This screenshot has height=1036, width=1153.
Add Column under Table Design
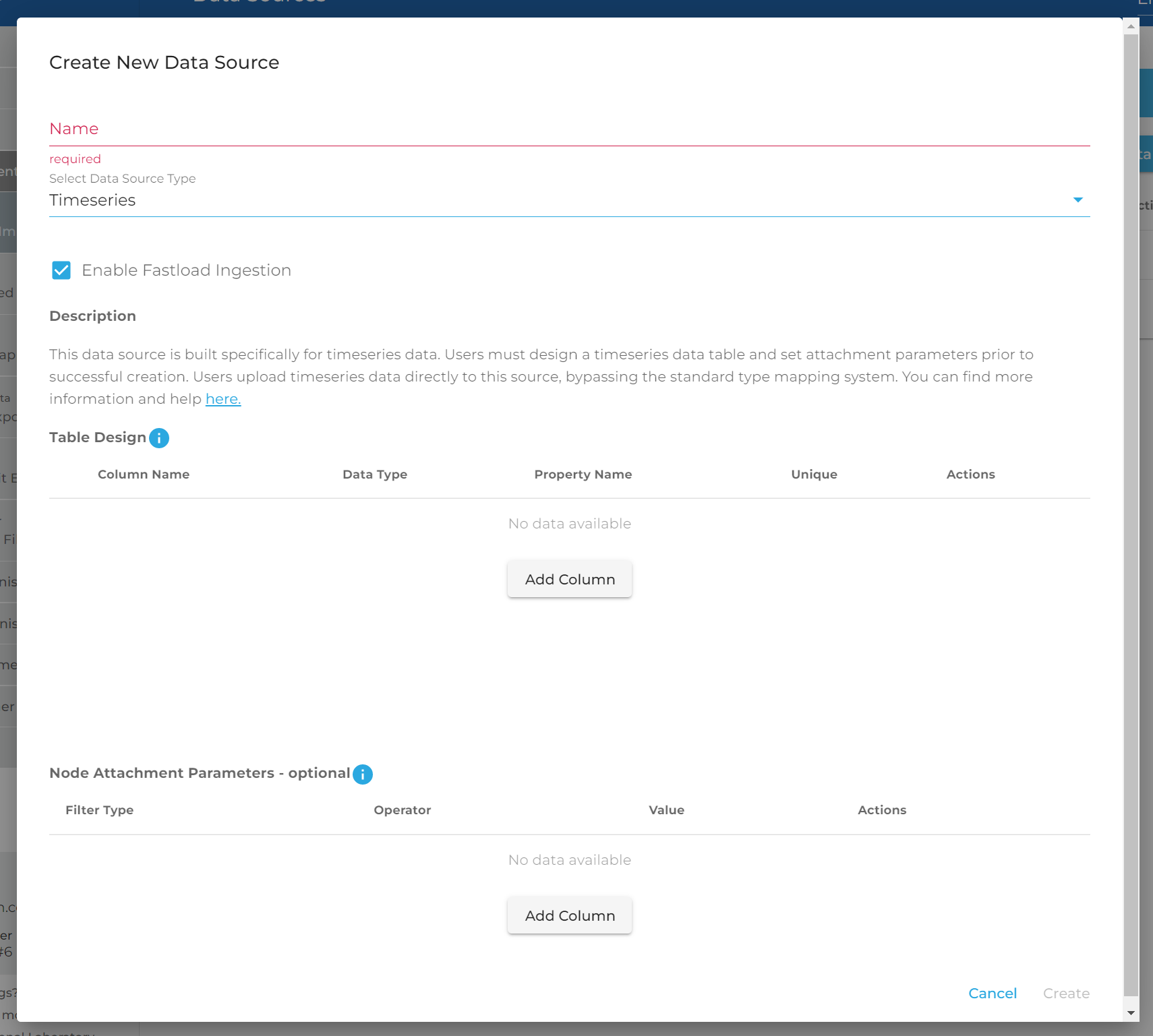click(570, 579)
